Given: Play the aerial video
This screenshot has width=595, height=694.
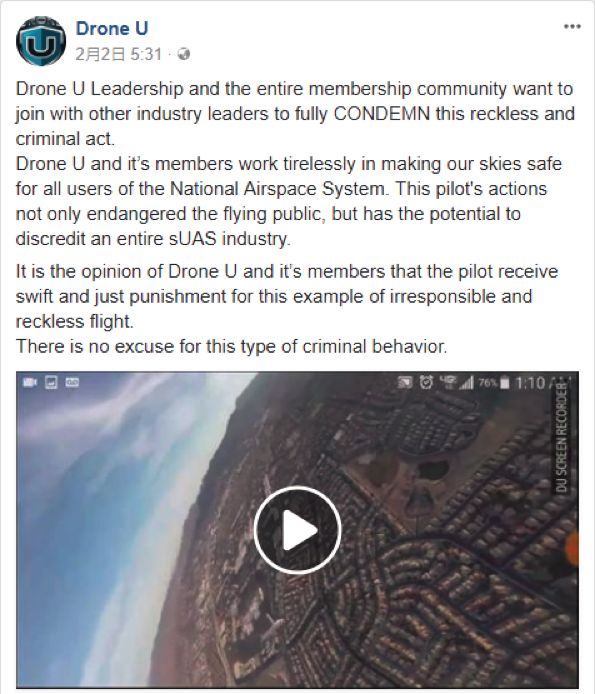Looking at the screenshot, I should tap(298, 530).
